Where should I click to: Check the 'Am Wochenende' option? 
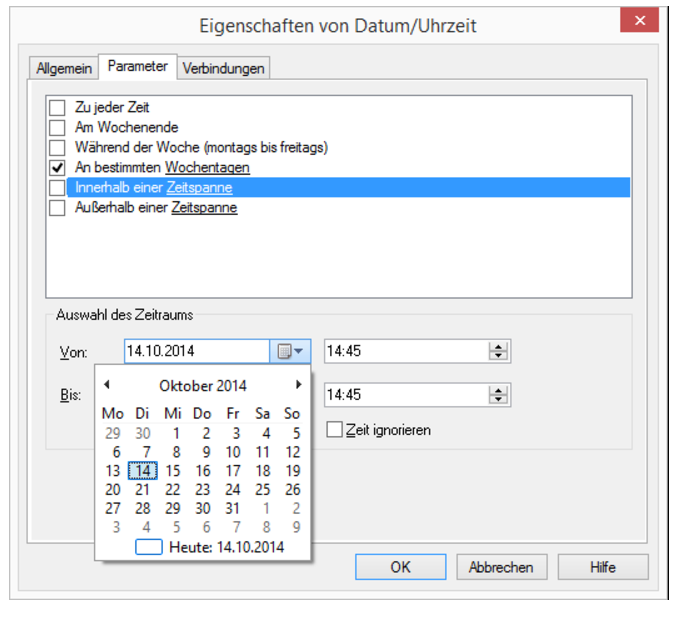(58, 127)
